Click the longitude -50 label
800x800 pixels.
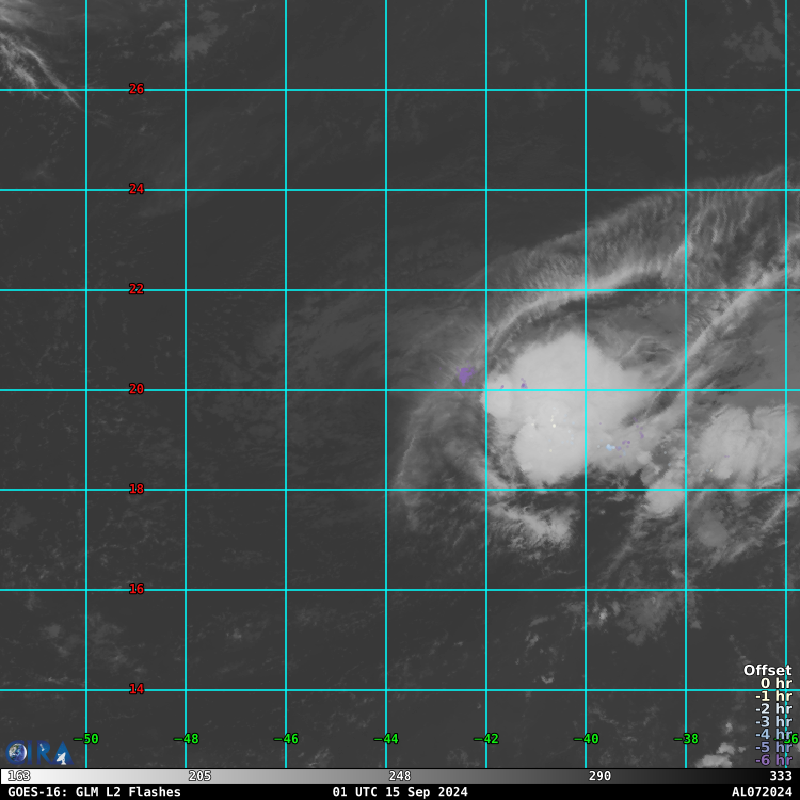[86, 739]
